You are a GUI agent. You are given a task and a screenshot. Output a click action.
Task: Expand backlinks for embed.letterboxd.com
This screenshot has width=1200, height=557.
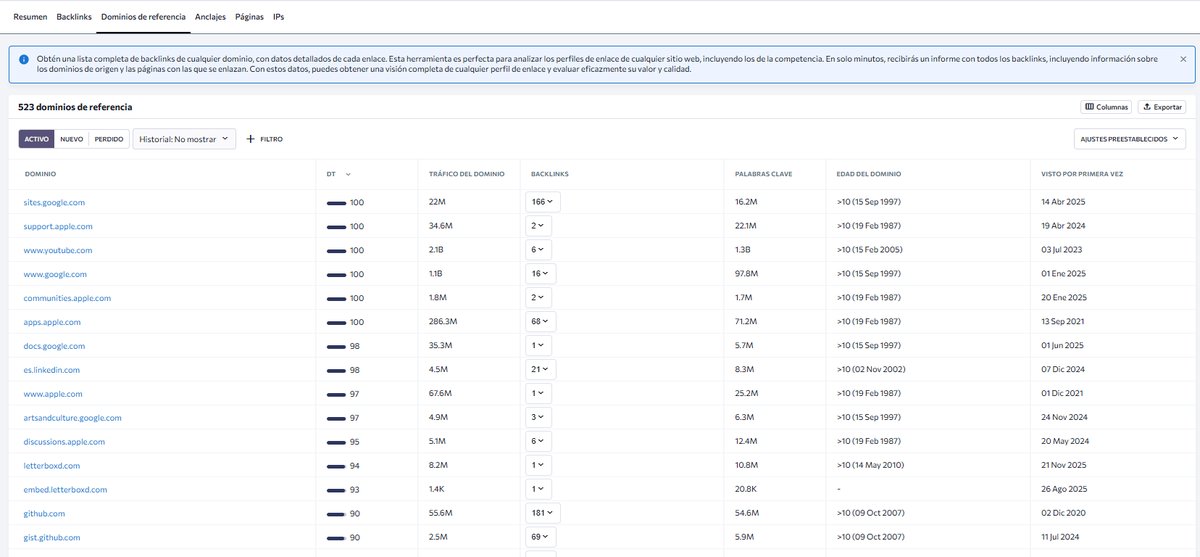(539, 490)
